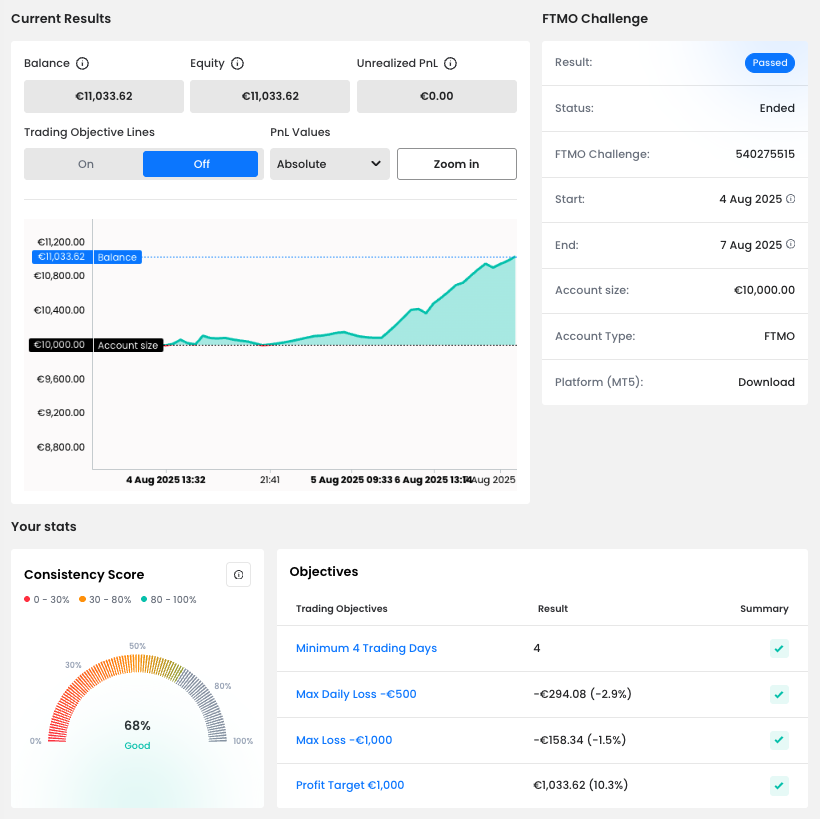Image resolution: width=820 pixels, height=819 pixels.
Task: Click the black Account size chart label
Action: tap(128, 345)
